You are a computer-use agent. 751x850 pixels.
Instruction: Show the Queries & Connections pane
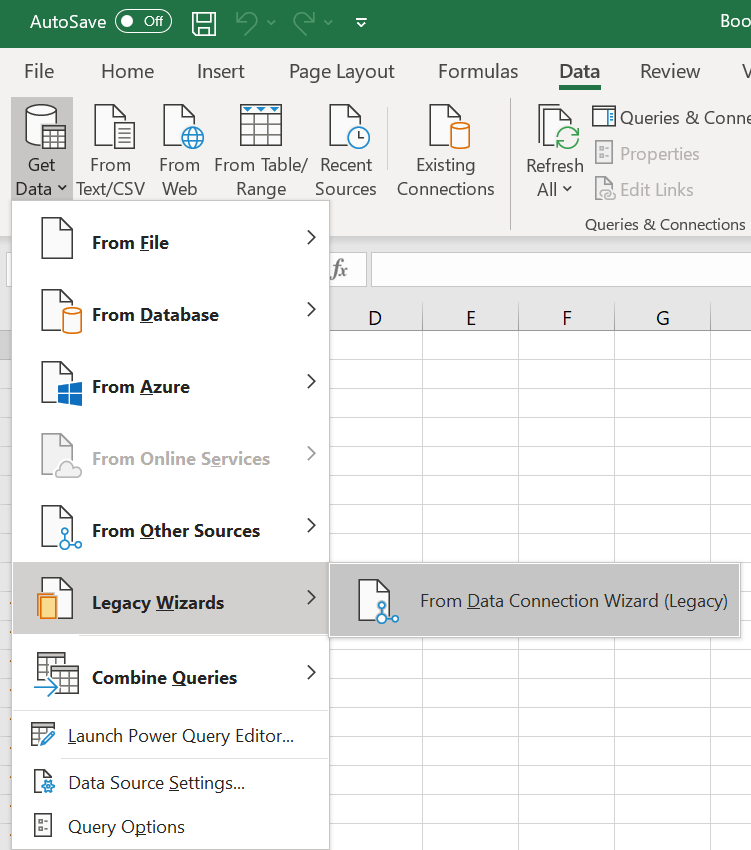pyautogui.click(x=671, y=118)
